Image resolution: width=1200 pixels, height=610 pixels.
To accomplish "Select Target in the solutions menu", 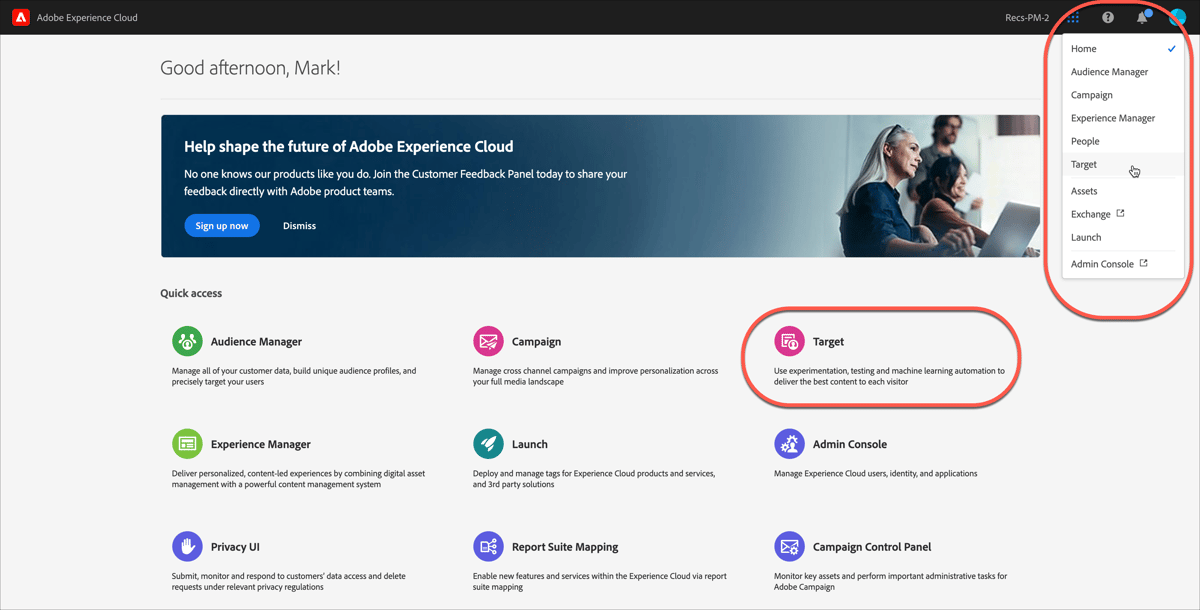I will tap(1084, 164).
